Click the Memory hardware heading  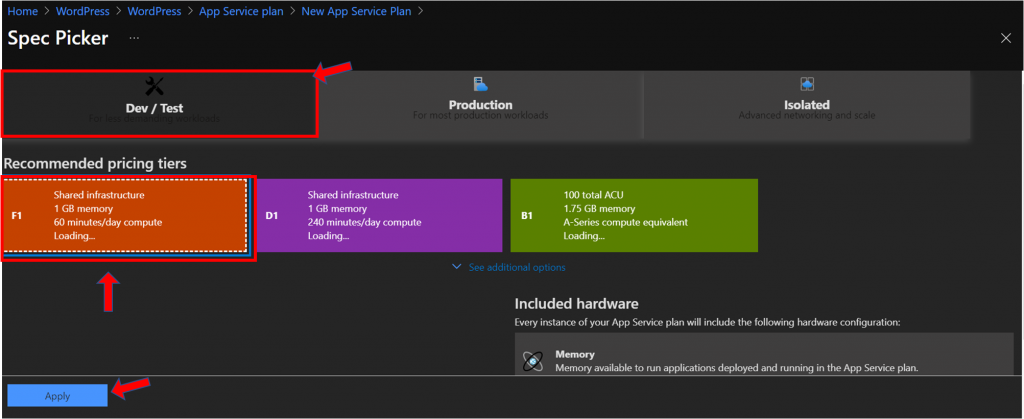click(x=575, y=354)
